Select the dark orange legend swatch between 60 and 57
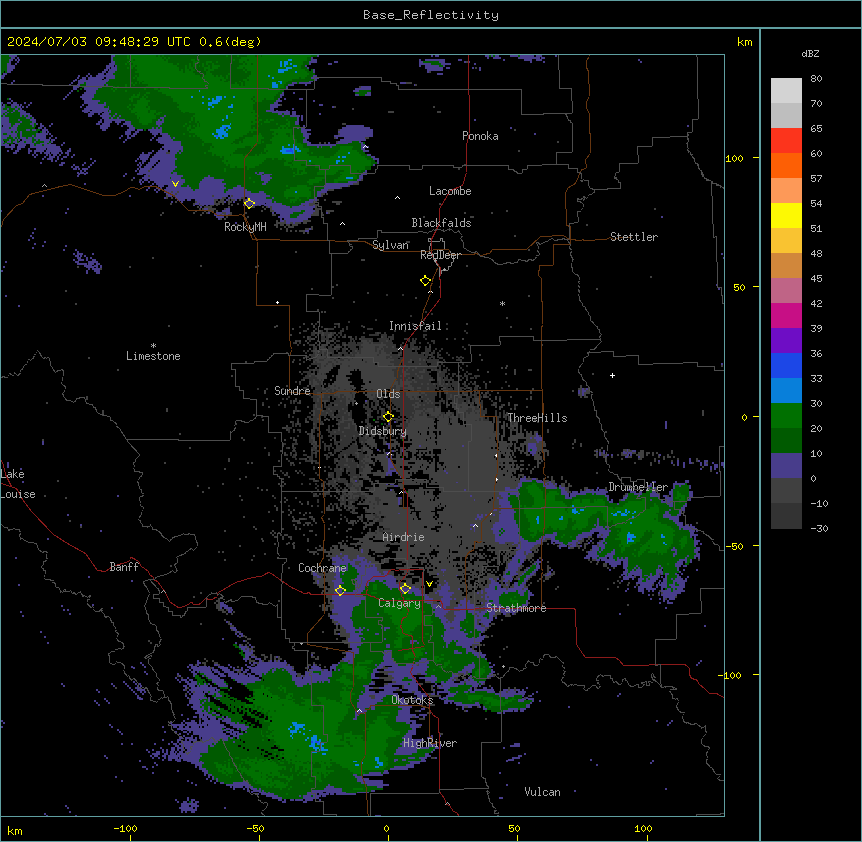 click(786, 165)
